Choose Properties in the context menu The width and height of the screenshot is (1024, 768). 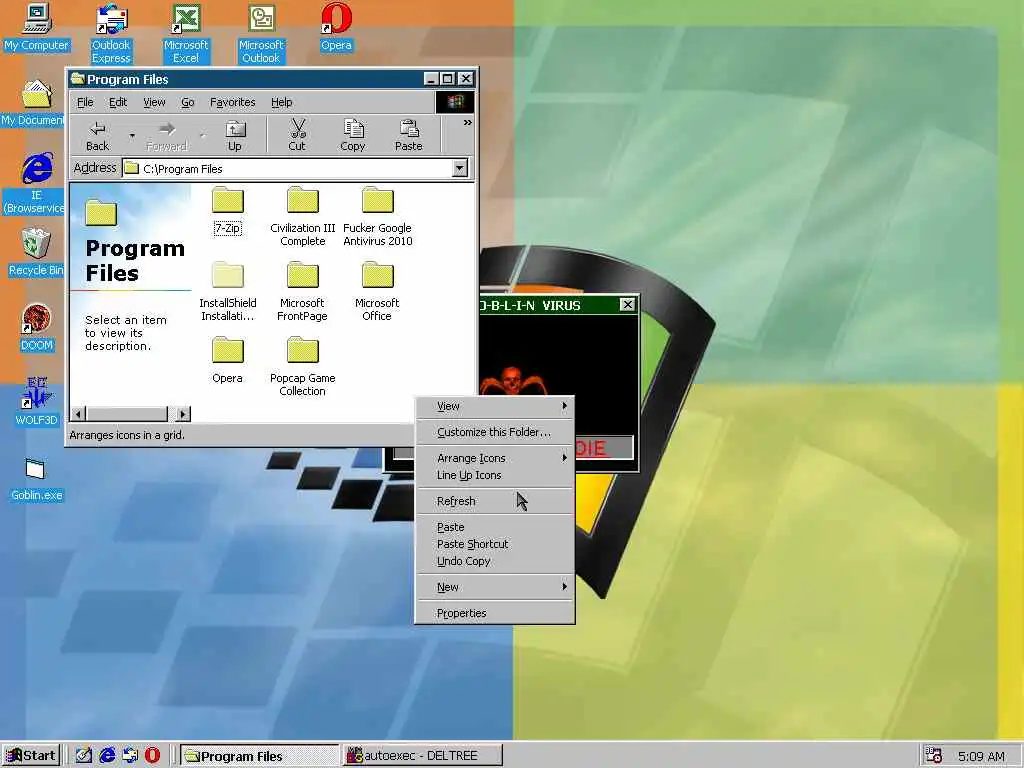495,613
